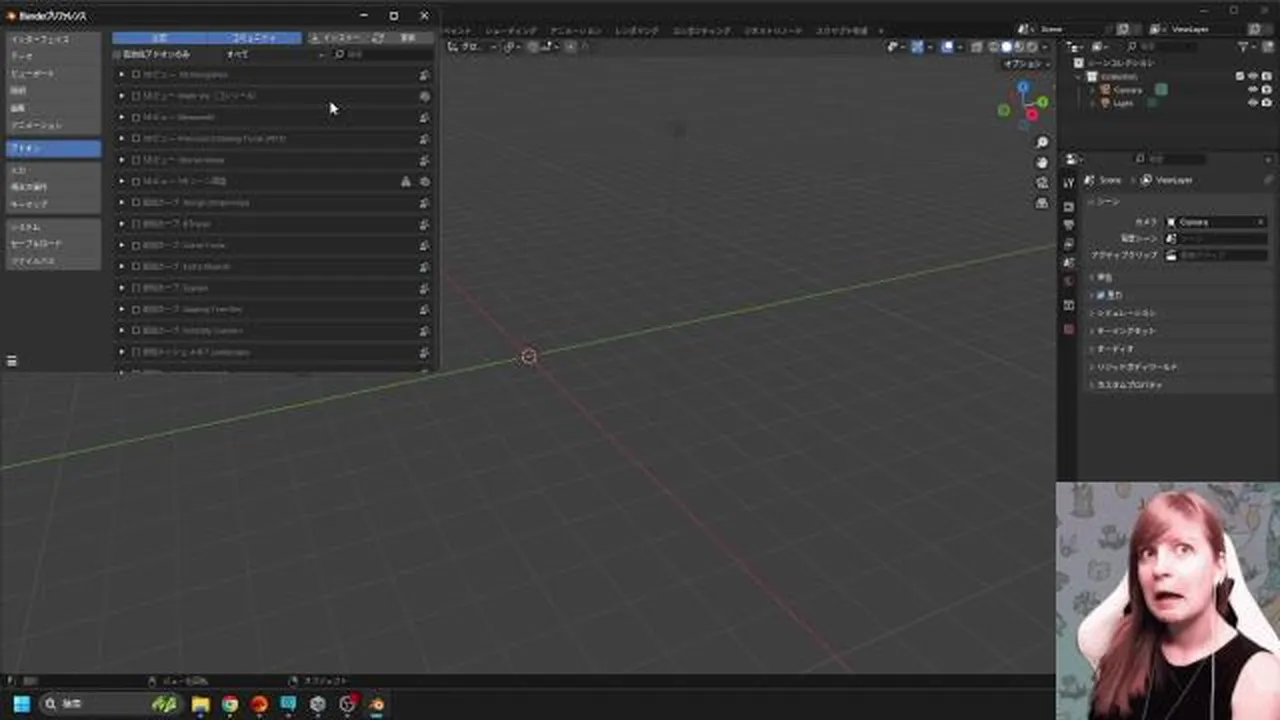Toggle 有効化アドオンのみ (enabled add-ons only) checkbox

[x=117, y=55]
